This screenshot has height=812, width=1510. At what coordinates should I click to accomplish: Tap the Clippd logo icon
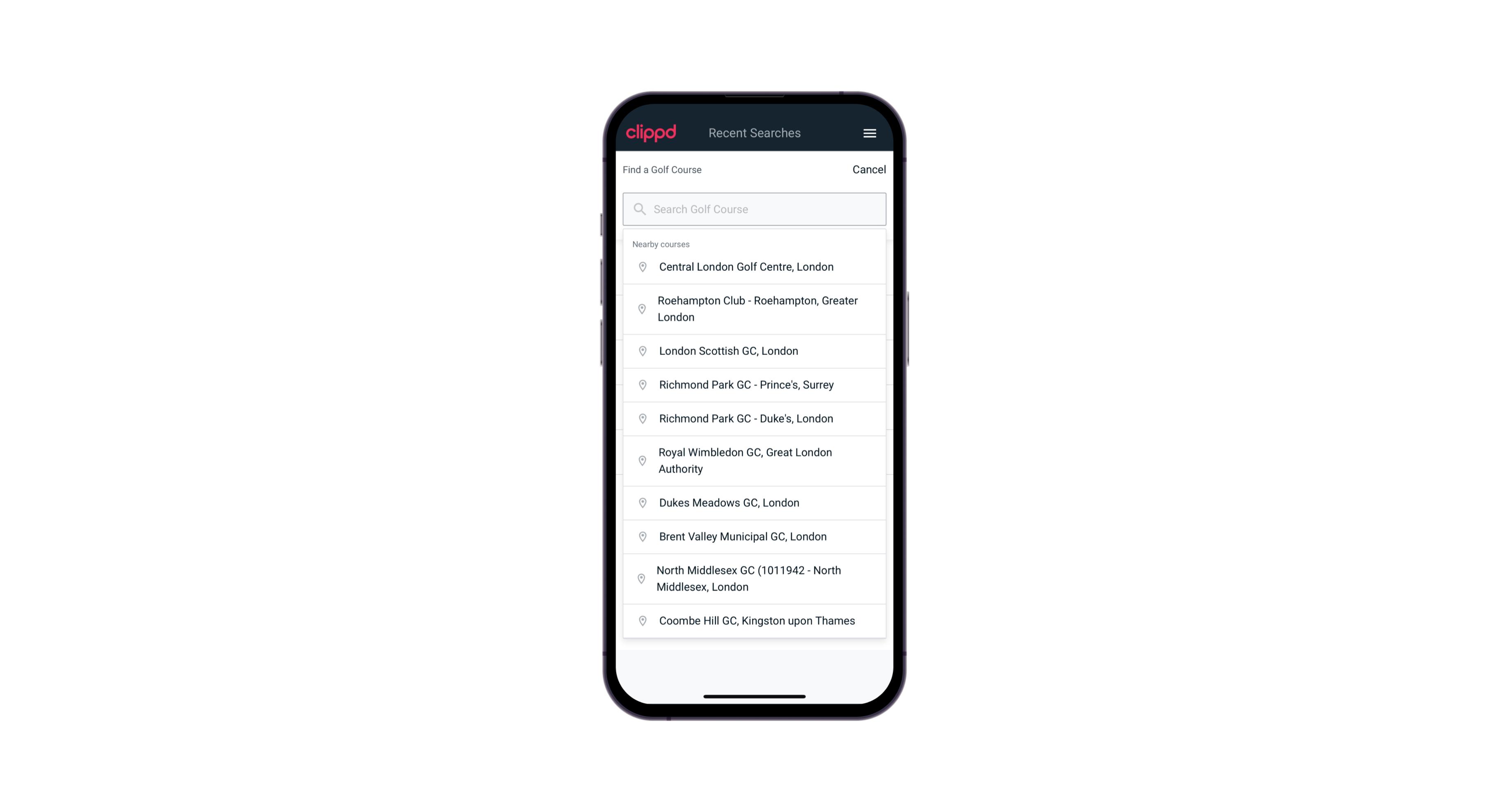[x=651, y=133]
